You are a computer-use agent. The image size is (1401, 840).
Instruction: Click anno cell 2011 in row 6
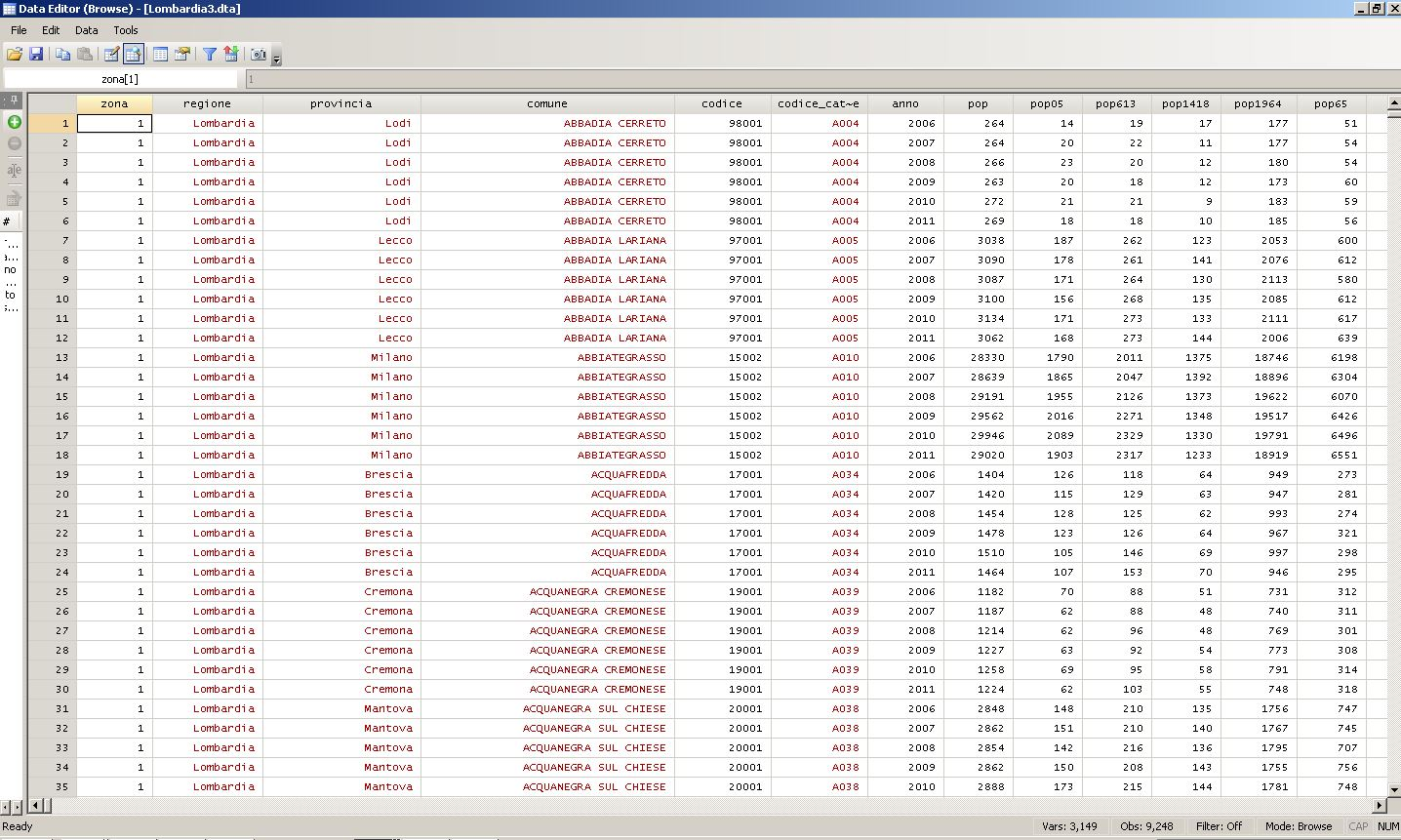pos(905,220)
